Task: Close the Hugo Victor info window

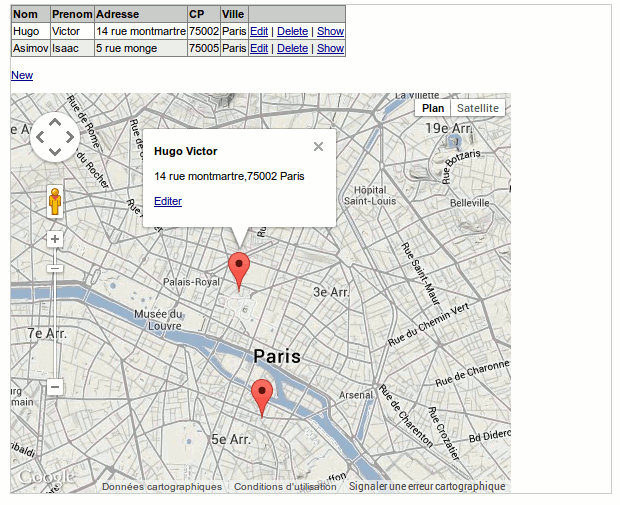Action: point(318,147)
